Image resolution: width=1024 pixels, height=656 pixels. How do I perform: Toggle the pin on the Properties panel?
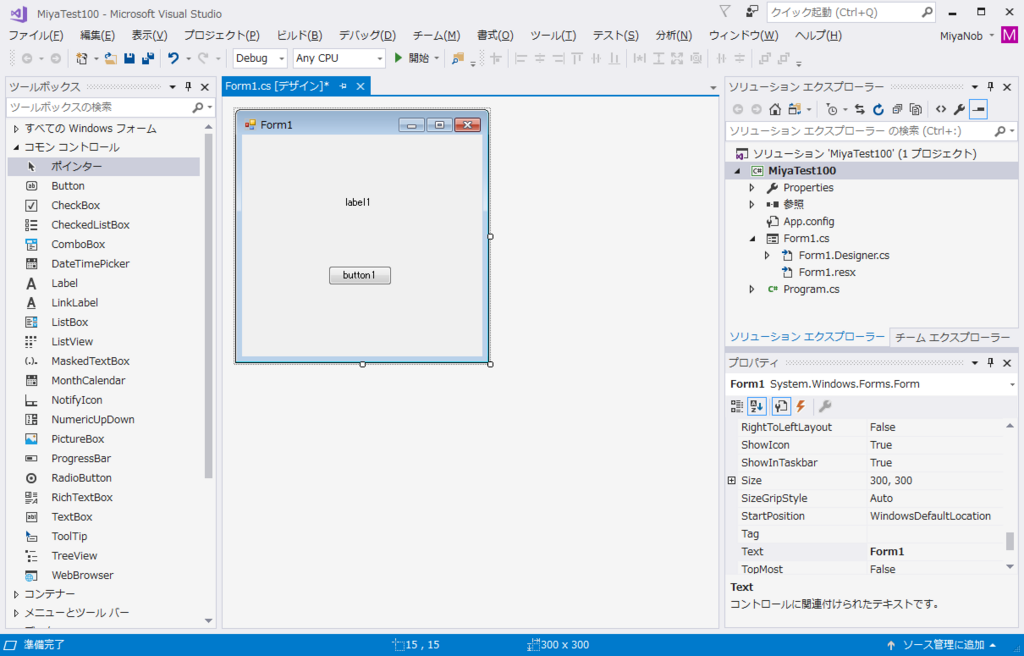(990, 363)
